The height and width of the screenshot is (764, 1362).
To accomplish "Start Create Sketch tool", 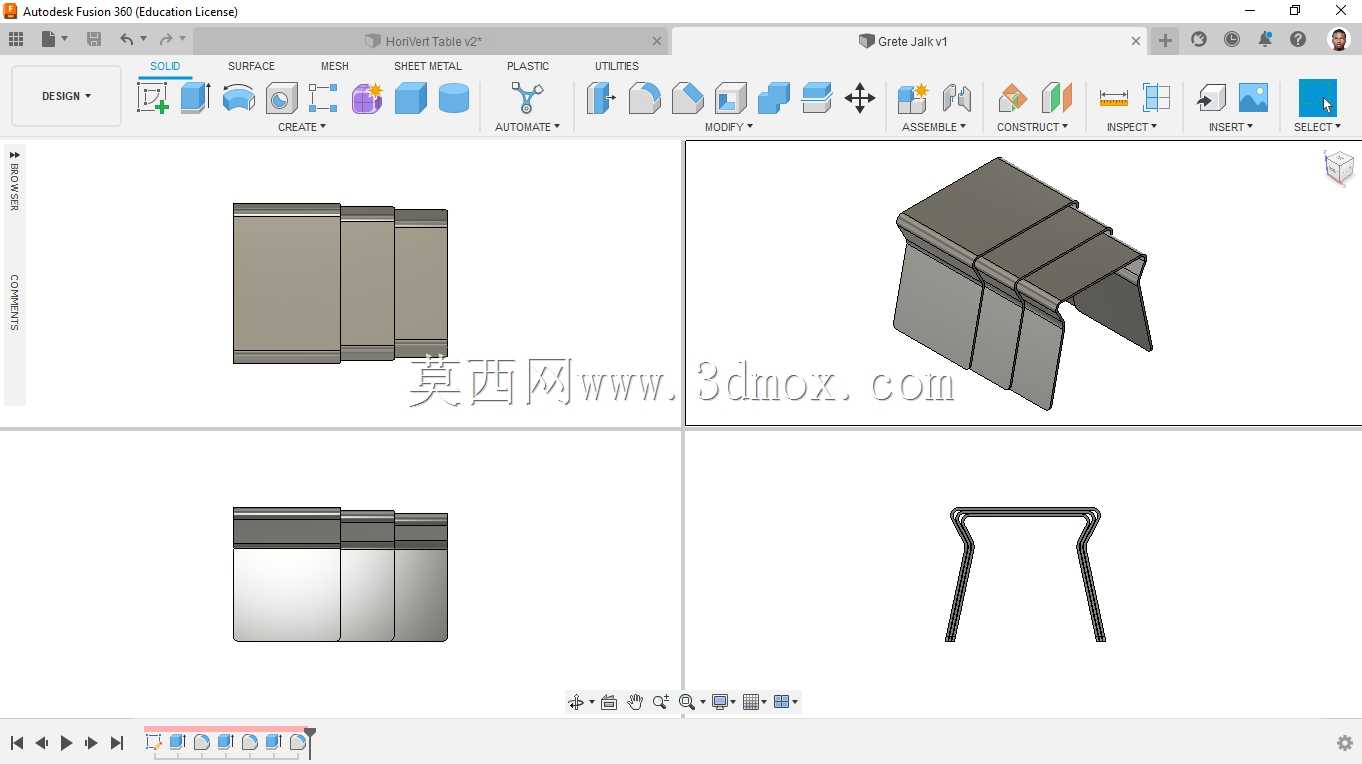I will (x=152, y=98).
